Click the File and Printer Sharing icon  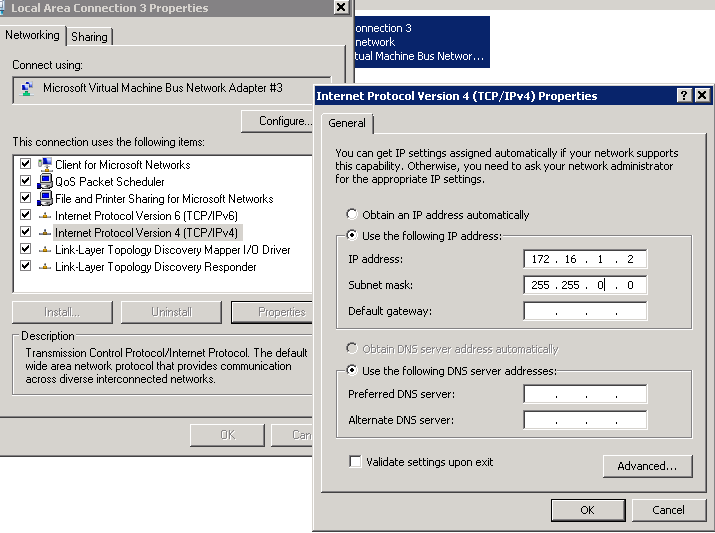pos(45,199)
